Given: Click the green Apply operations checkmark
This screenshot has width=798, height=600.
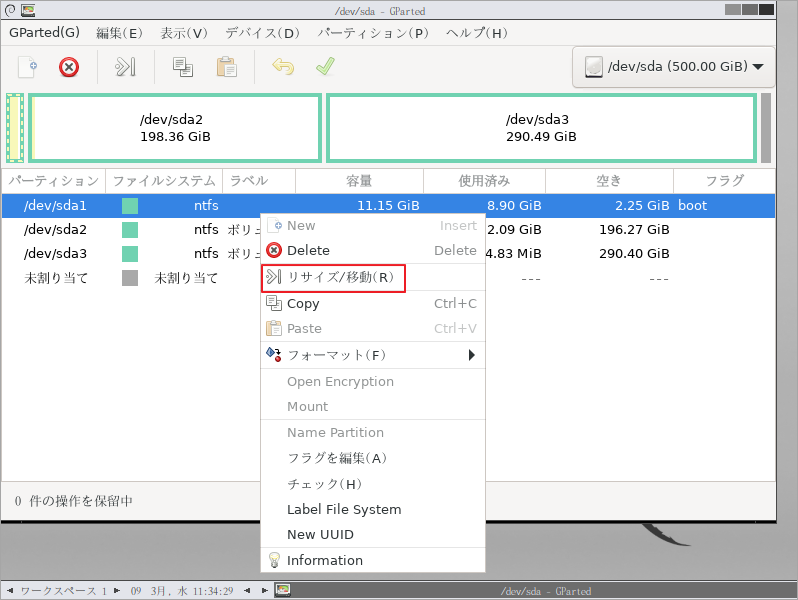Looking at the screenshot, I should (x=325, y=67).
